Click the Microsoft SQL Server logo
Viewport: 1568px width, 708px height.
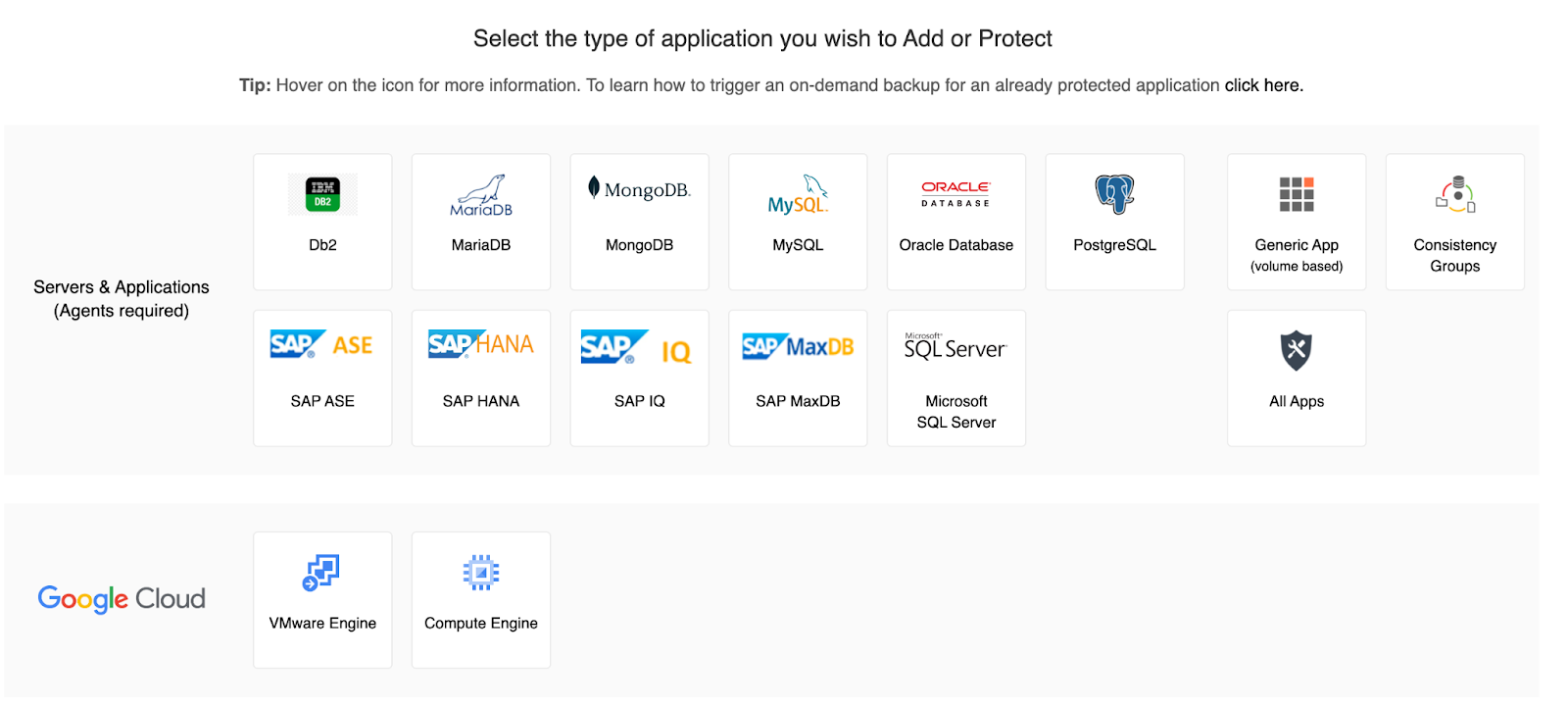coord(955,347)
